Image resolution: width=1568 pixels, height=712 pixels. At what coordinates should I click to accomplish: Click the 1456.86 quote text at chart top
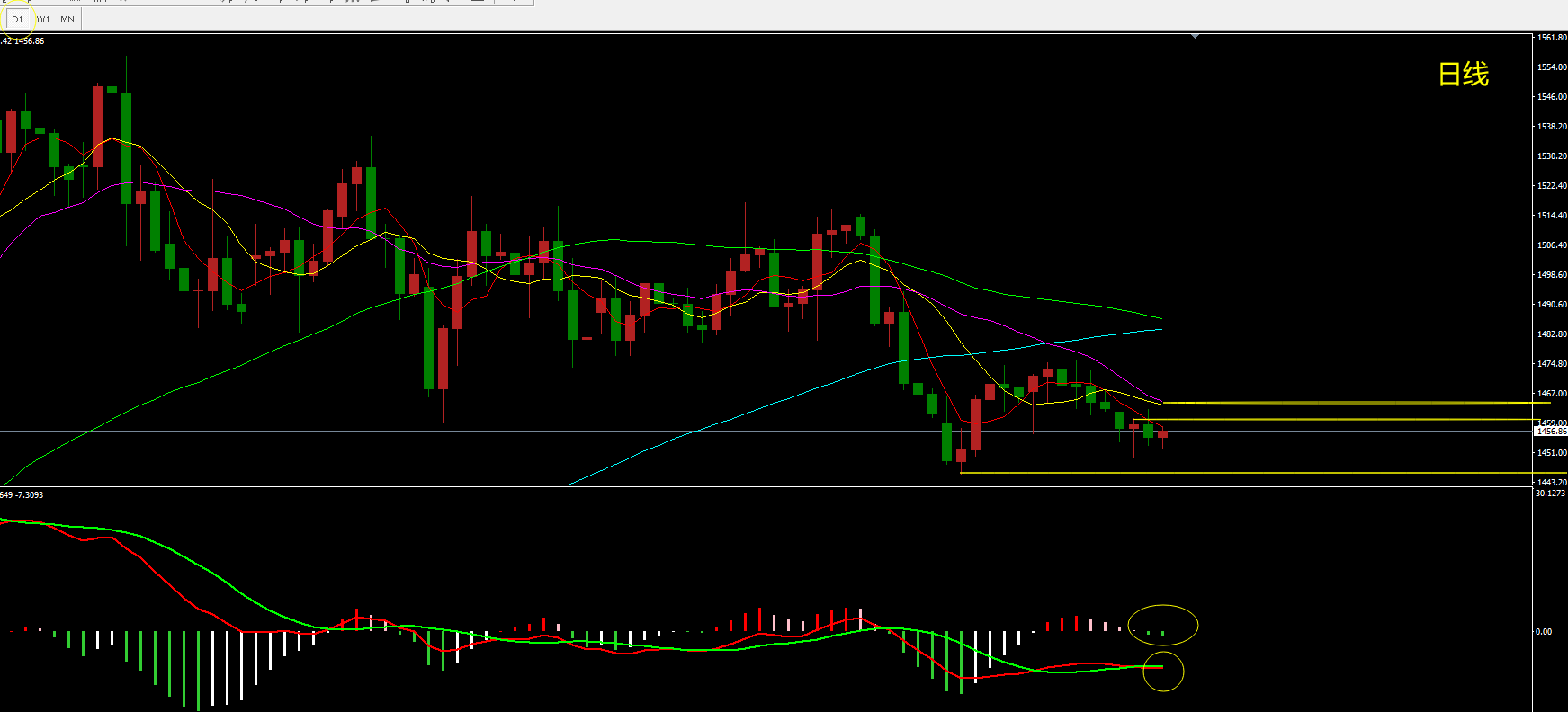(29, 41)
